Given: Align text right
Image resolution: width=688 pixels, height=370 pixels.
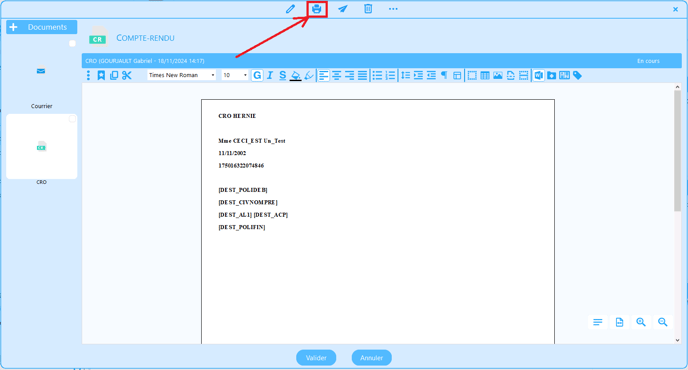Looking at the screenshot, I should [x=349, y=75].
